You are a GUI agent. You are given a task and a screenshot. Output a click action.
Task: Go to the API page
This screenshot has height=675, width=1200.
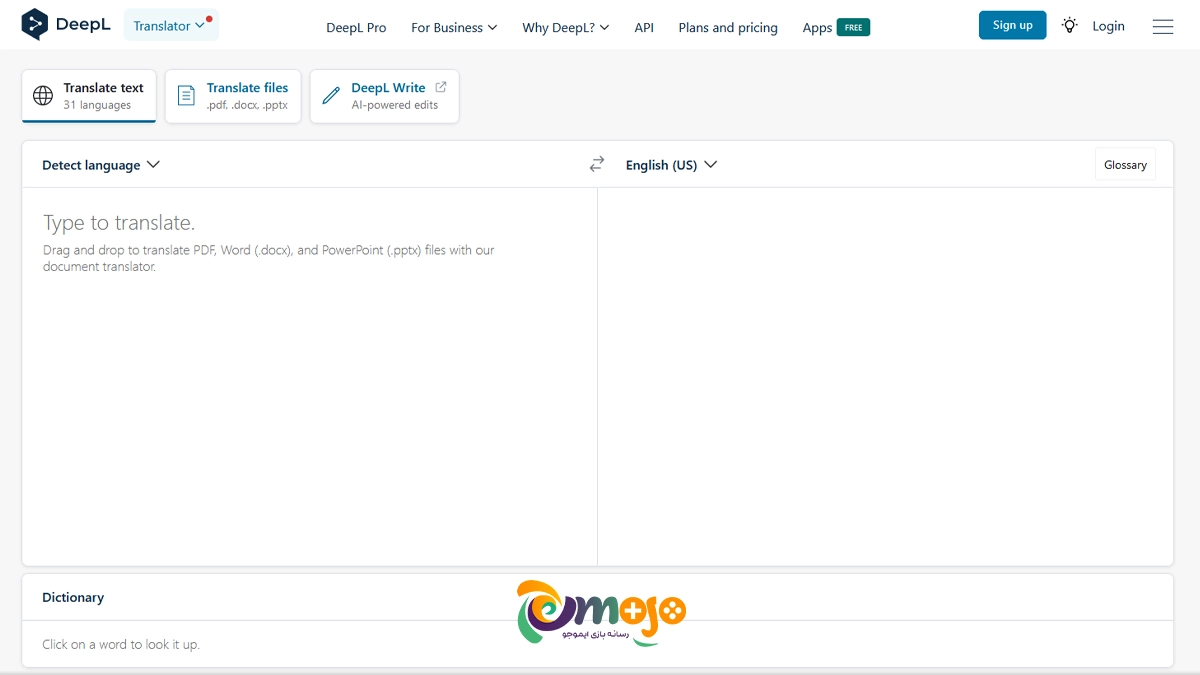(x=644, y=27)
